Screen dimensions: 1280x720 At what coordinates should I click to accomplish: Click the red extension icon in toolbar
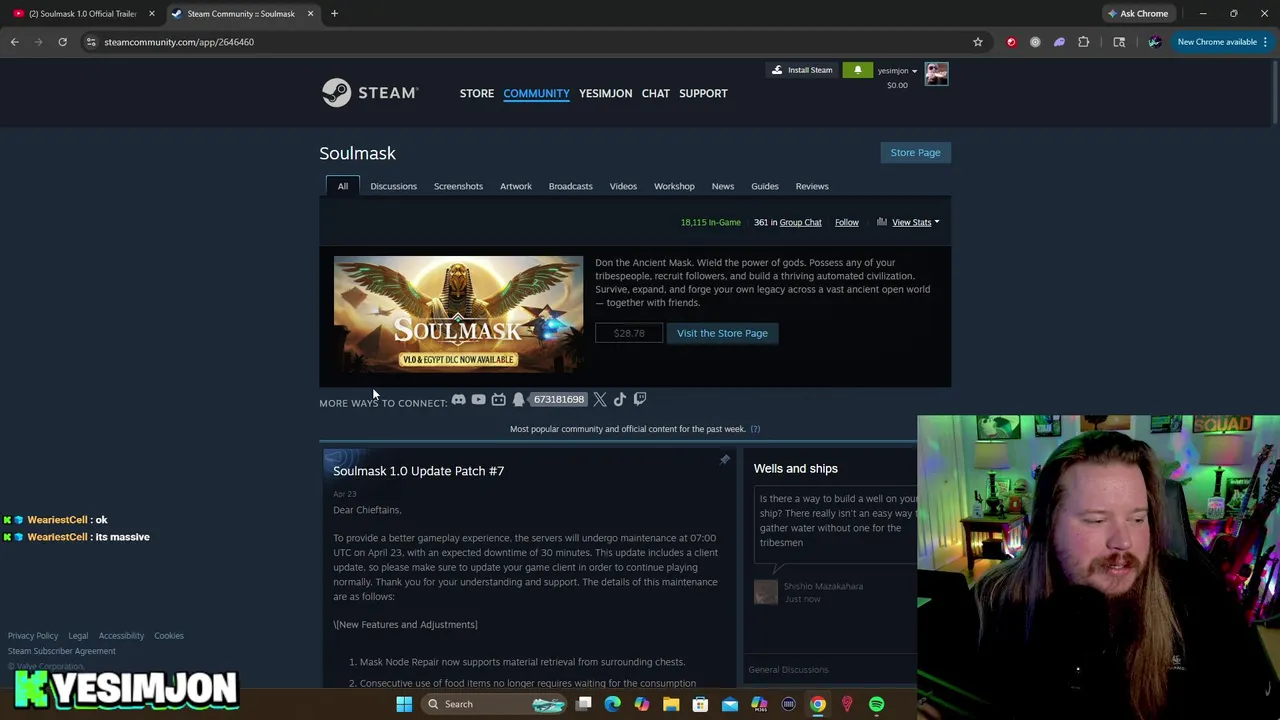click(1011, 42)
